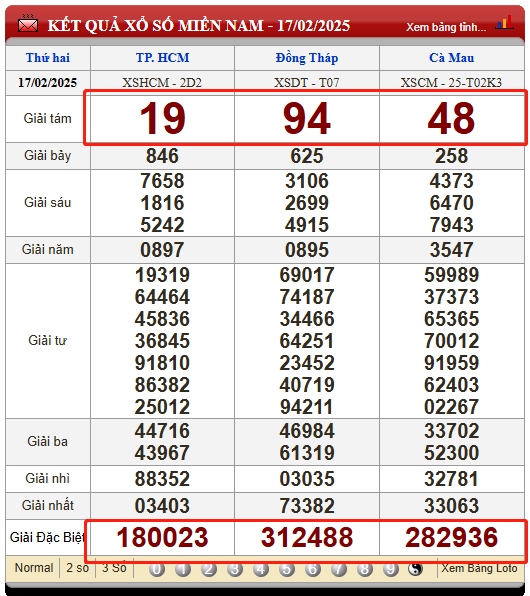
Task: Switch to 2 số display mode
Action: pyautogui.click(x=78, y=568)
